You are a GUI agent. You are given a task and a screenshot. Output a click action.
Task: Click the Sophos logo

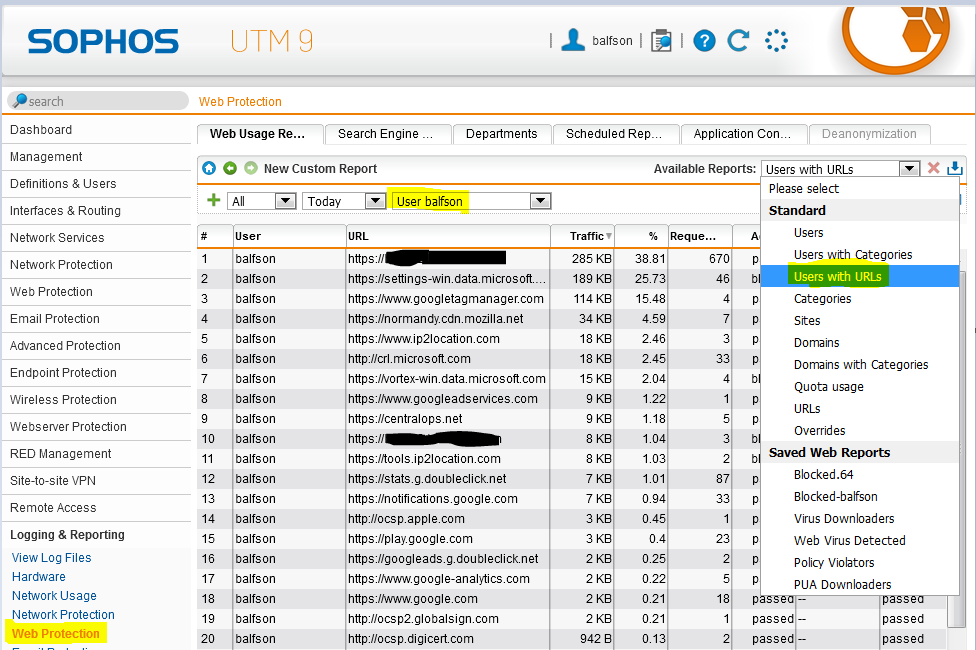click(103, 42)
